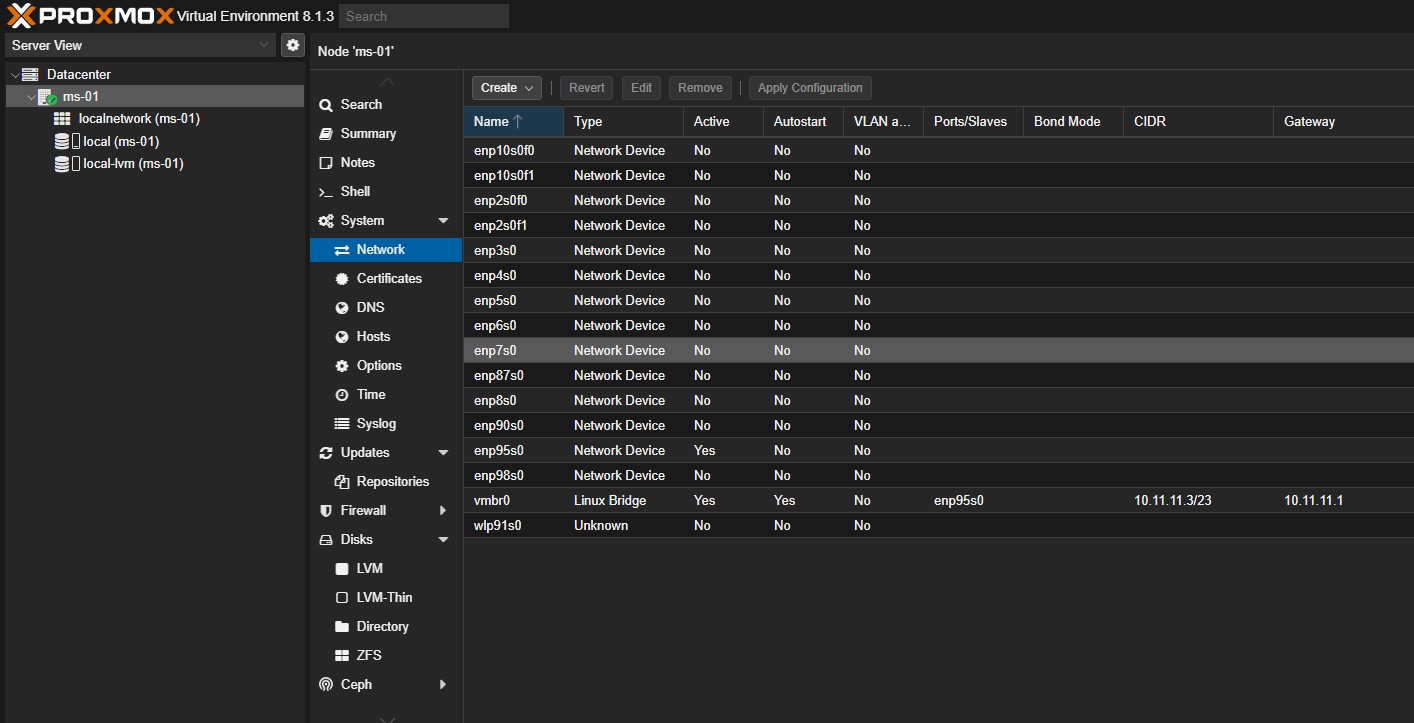Expand the Firewall section
The height and width of the screenshot is (723, 1414).
coord(443,510)
